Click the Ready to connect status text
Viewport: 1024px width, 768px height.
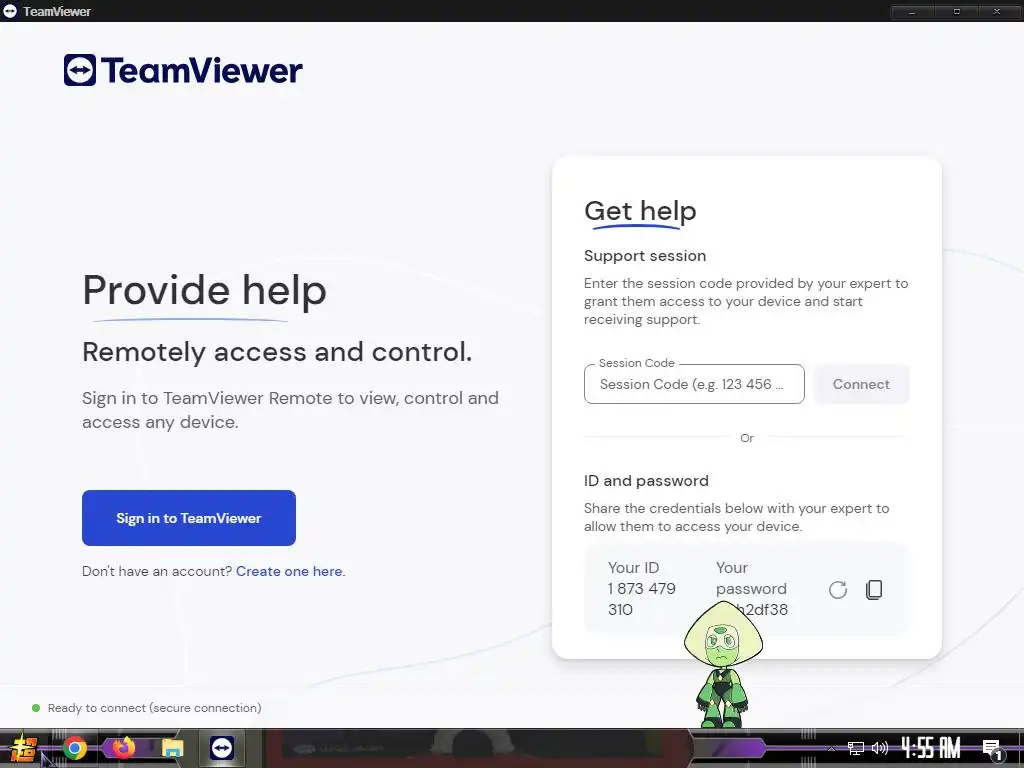154,708
